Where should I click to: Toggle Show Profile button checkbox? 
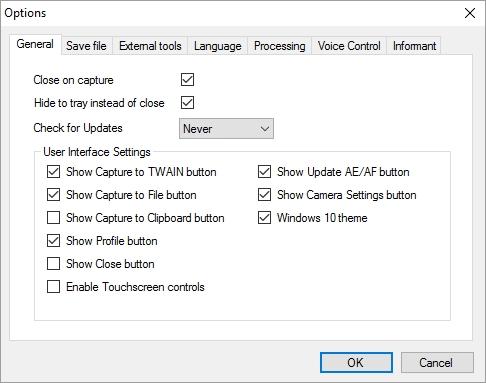pyautogui.click(x=53, y=241)
